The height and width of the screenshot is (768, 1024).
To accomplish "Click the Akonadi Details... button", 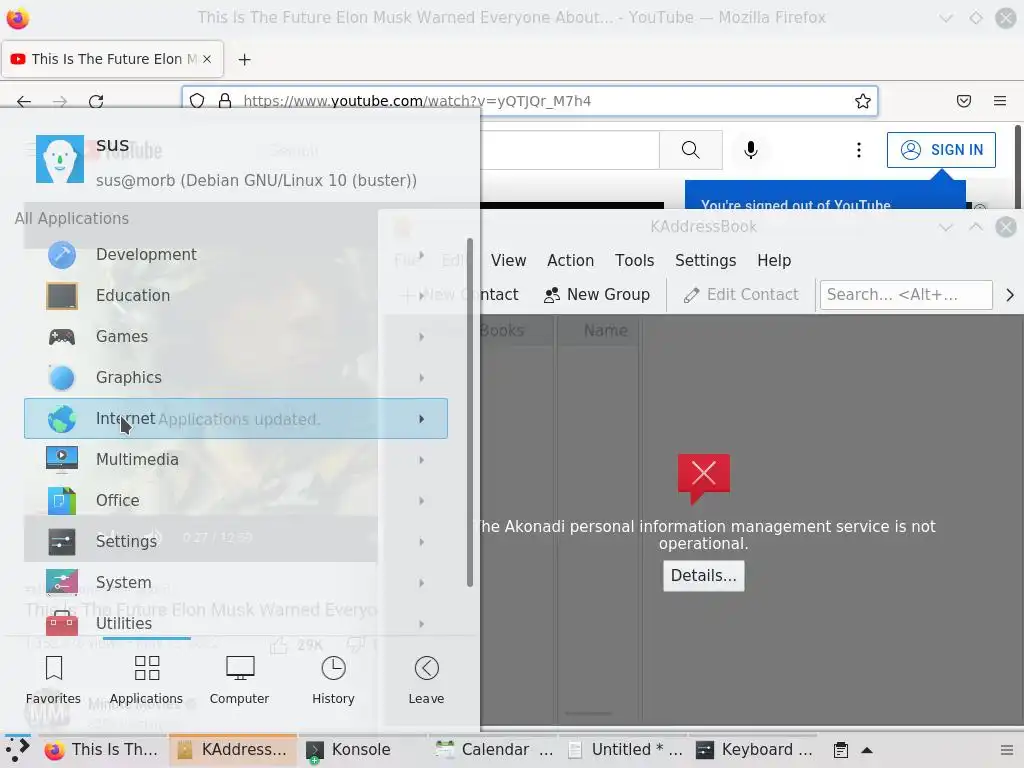I will (x=704, y=575).
